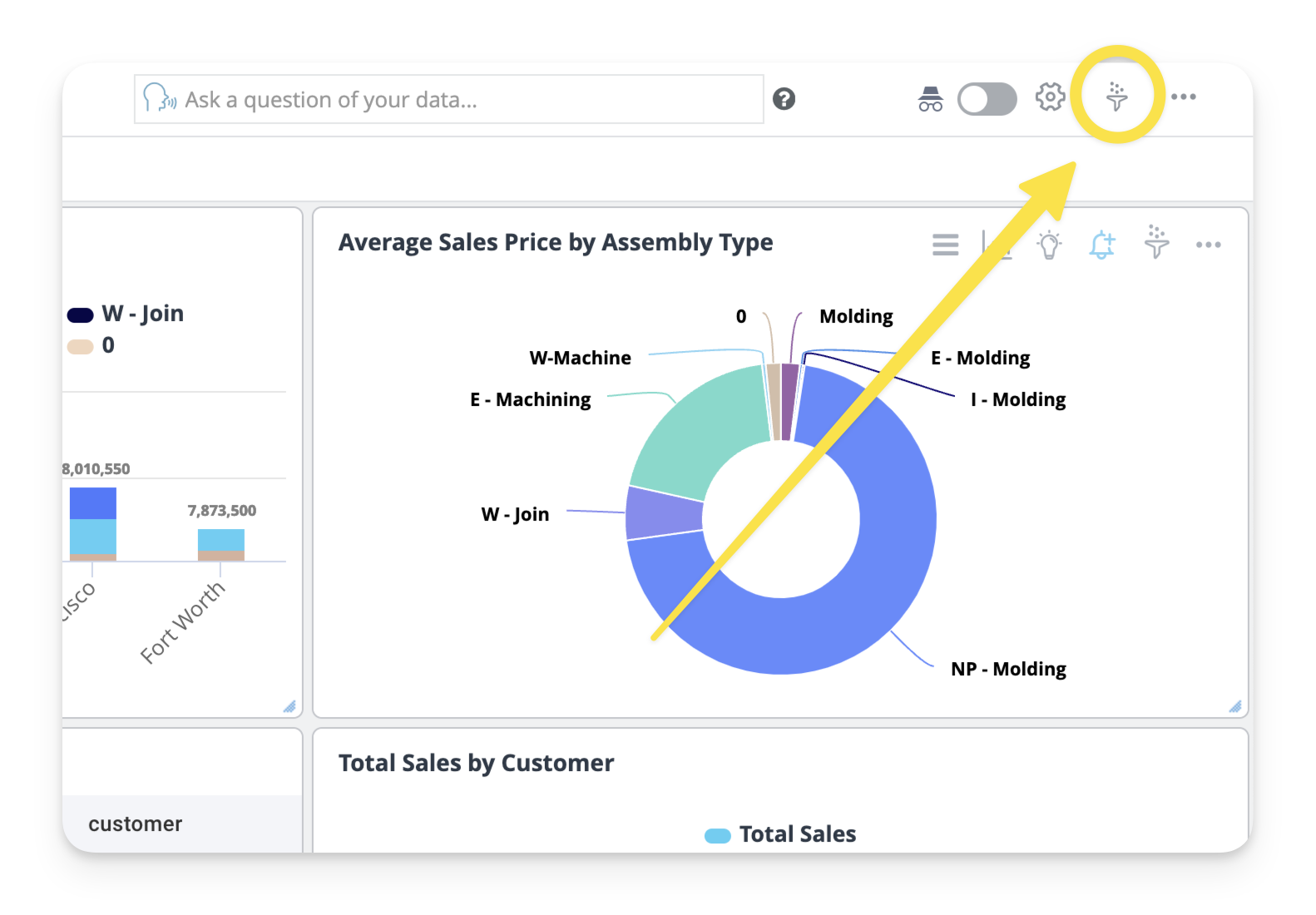The height and width of the screenshot is (915, 1316).
Task: Click the chart type icon on pie chart card
Action: [x=995, y=245]
